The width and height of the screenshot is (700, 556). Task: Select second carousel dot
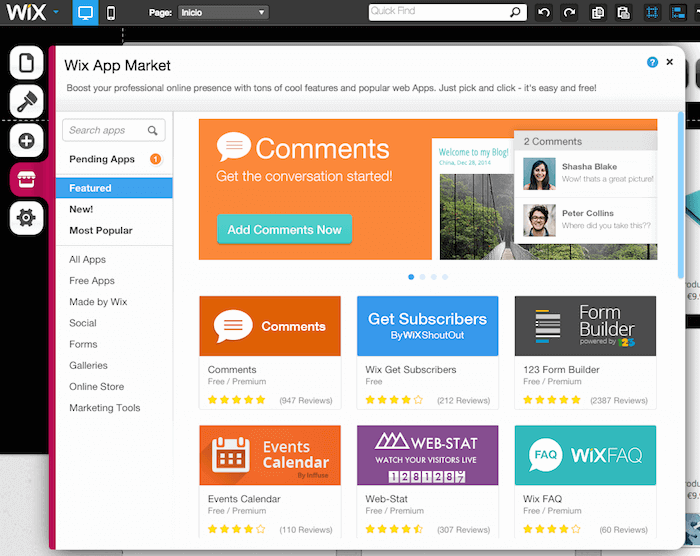point(422,277)
